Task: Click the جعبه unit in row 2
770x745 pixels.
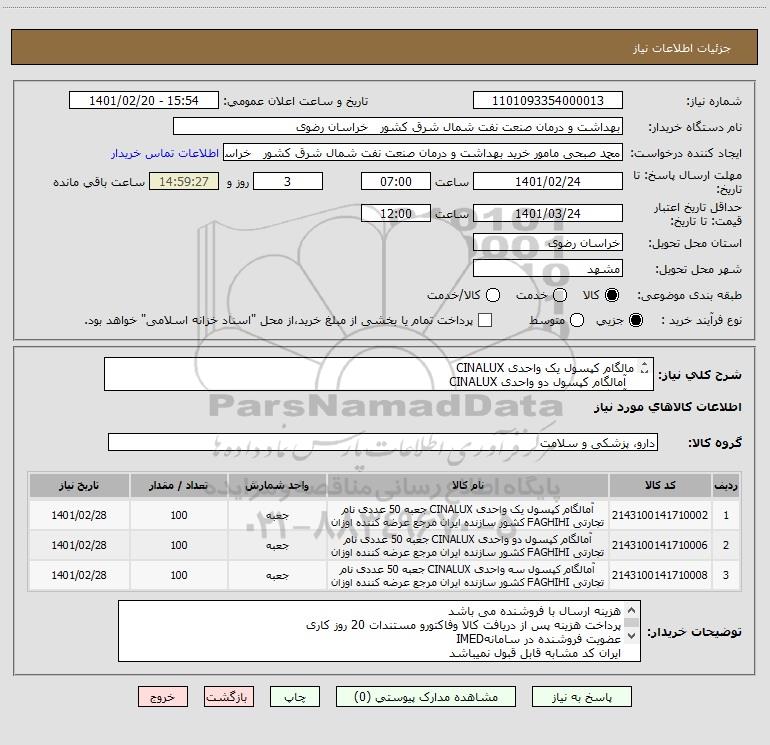Action: click(277, 546)
